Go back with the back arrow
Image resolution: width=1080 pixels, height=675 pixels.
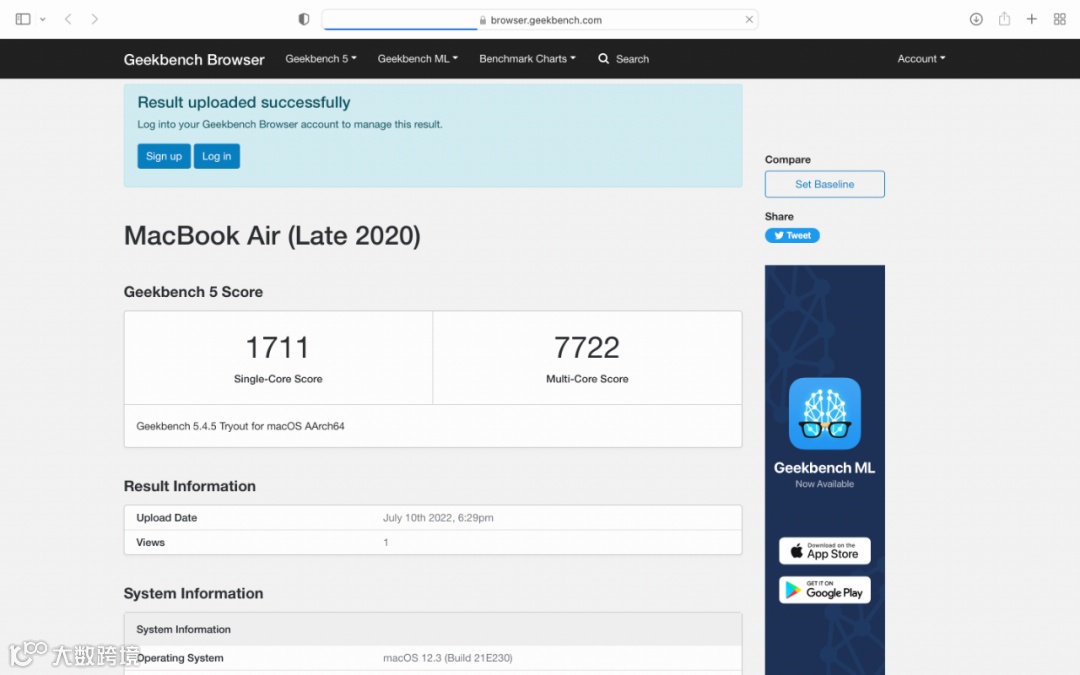(68, 19)
